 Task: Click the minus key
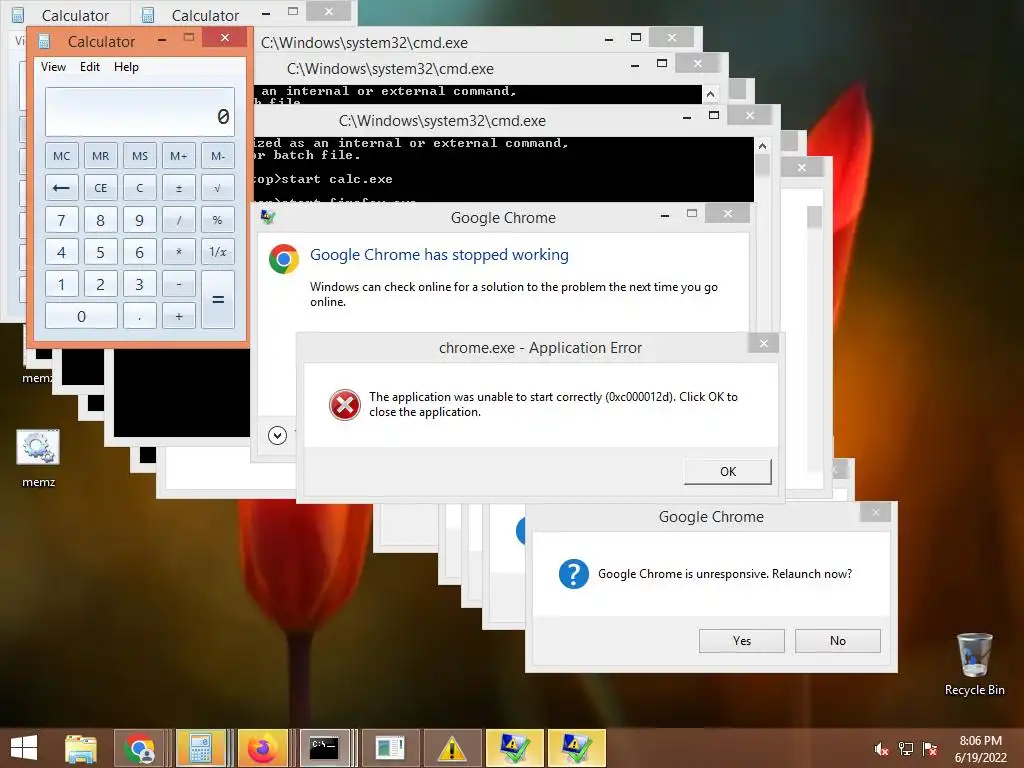(x=178, y=283)
